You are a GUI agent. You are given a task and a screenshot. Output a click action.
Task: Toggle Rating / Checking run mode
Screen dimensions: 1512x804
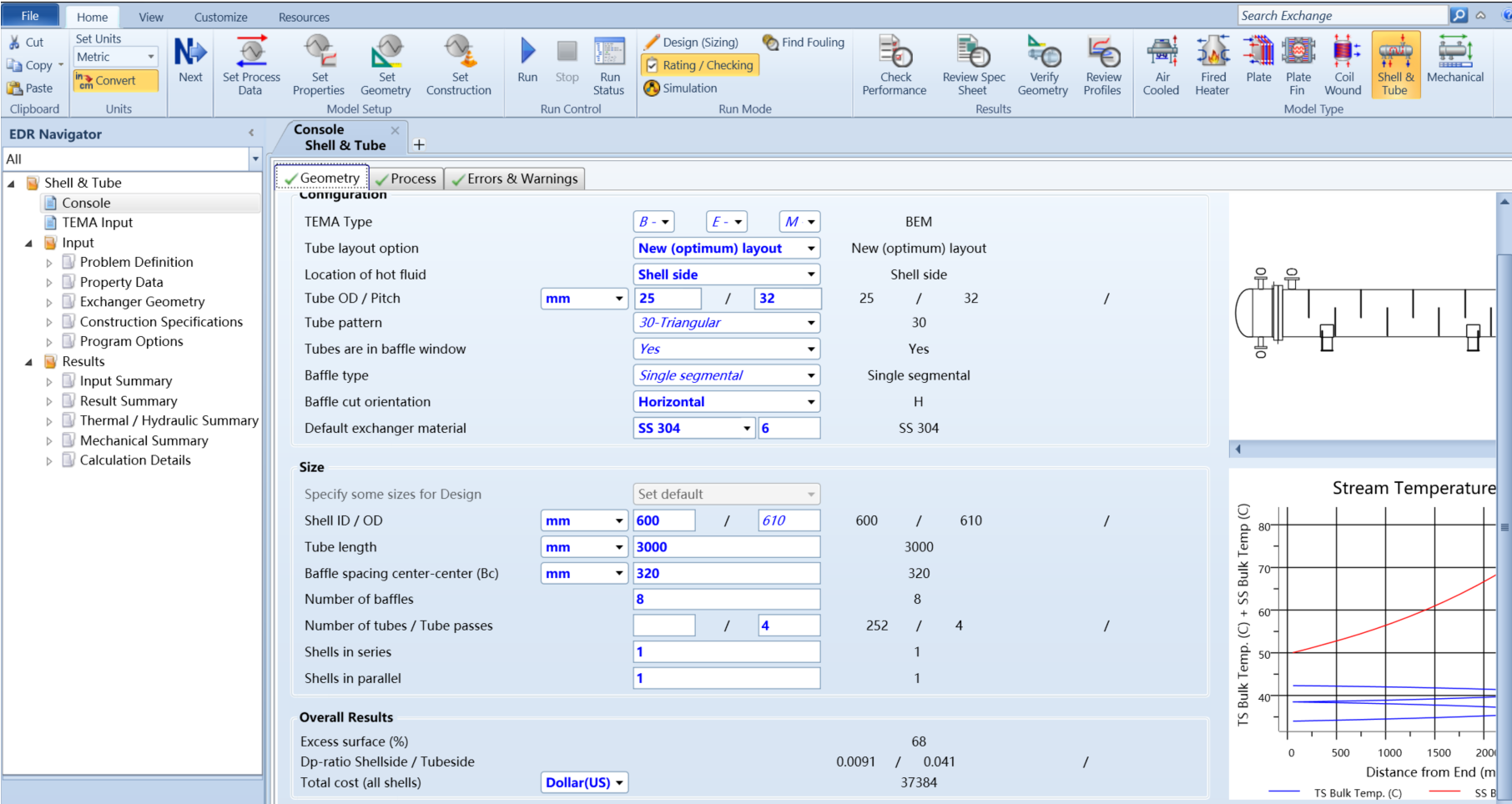click(x=699, y=65)
